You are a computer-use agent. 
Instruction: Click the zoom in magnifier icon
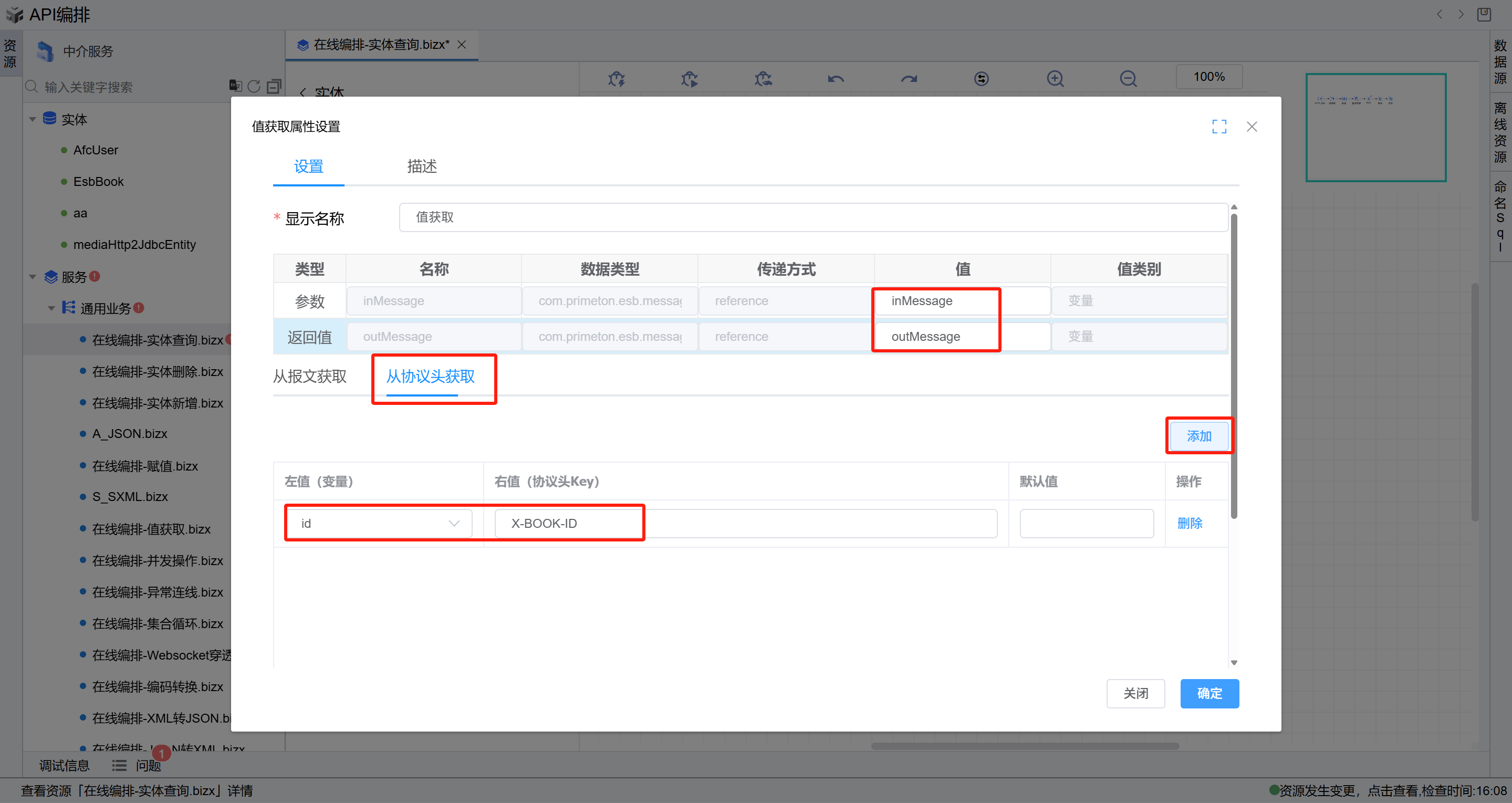(1055, 78)
